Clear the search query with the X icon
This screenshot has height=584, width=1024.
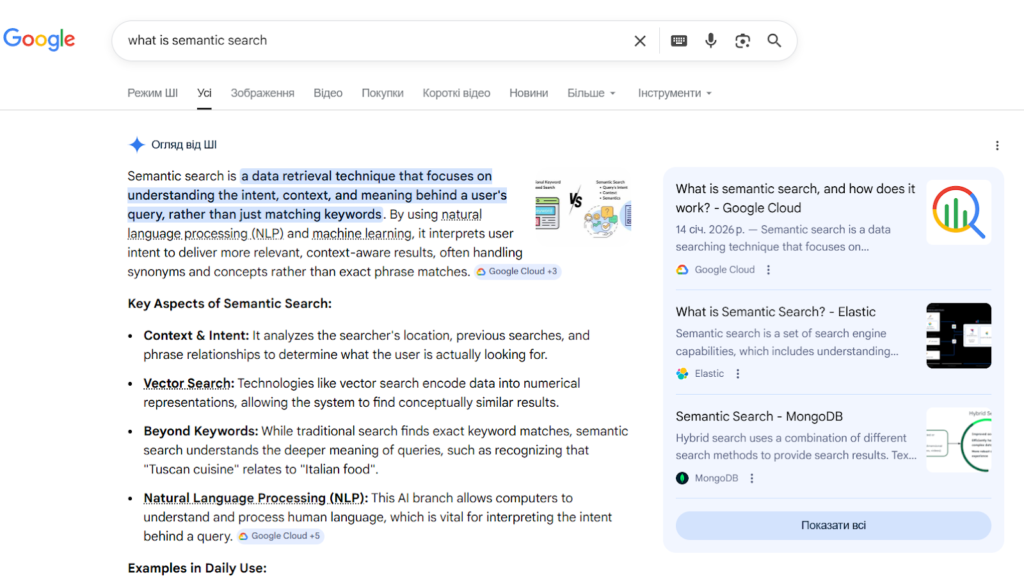640,40
